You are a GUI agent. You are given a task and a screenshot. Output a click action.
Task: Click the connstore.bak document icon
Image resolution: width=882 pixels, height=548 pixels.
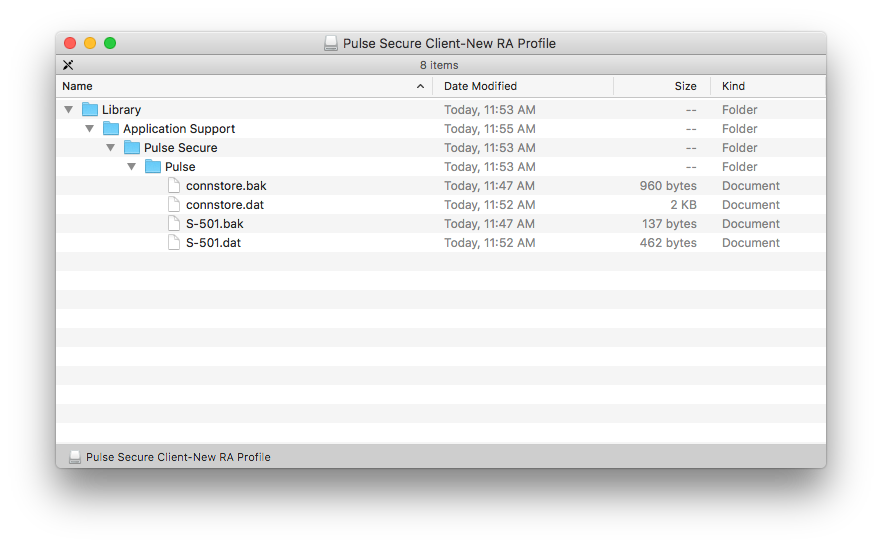tap(174, 186)
